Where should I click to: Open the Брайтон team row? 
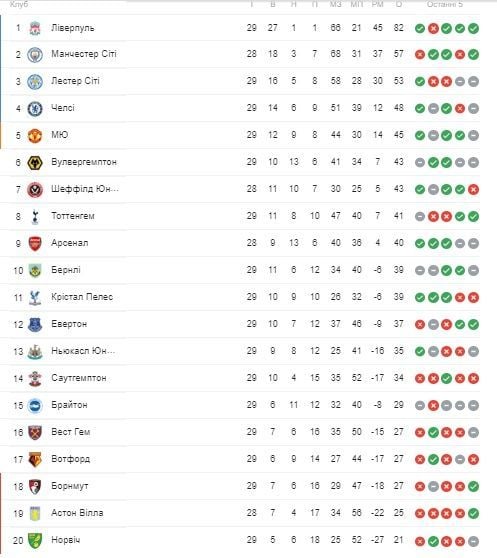tap(240, 405)
